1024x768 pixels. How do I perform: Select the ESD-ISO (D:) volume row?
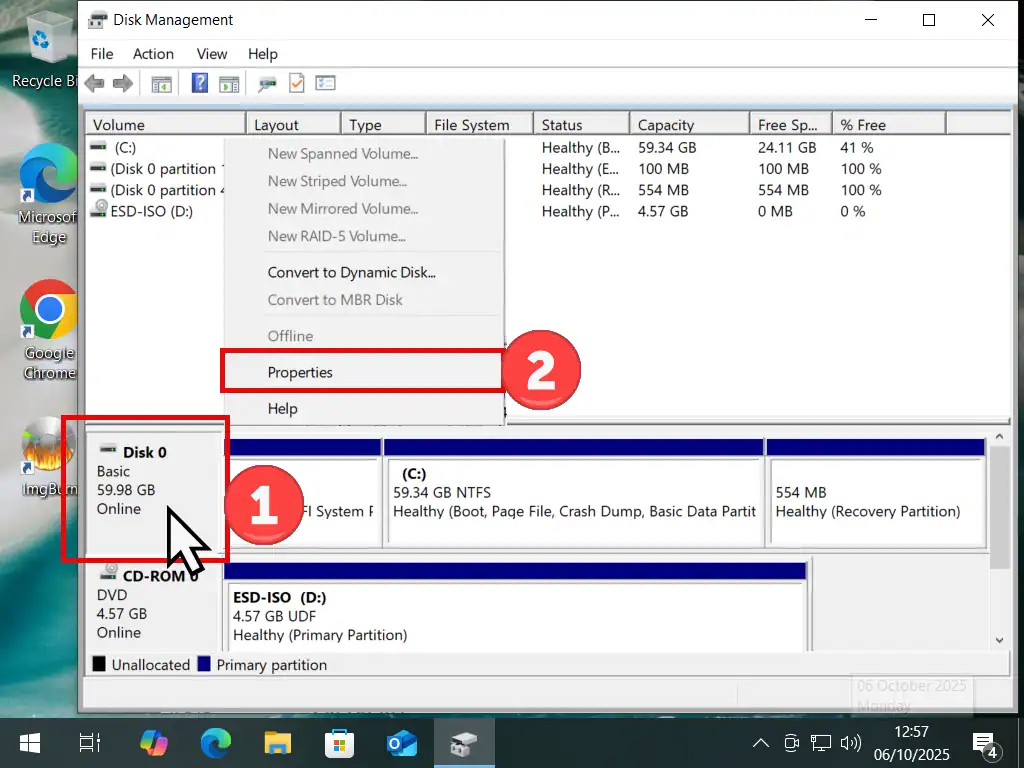click(x=152, y=211)
